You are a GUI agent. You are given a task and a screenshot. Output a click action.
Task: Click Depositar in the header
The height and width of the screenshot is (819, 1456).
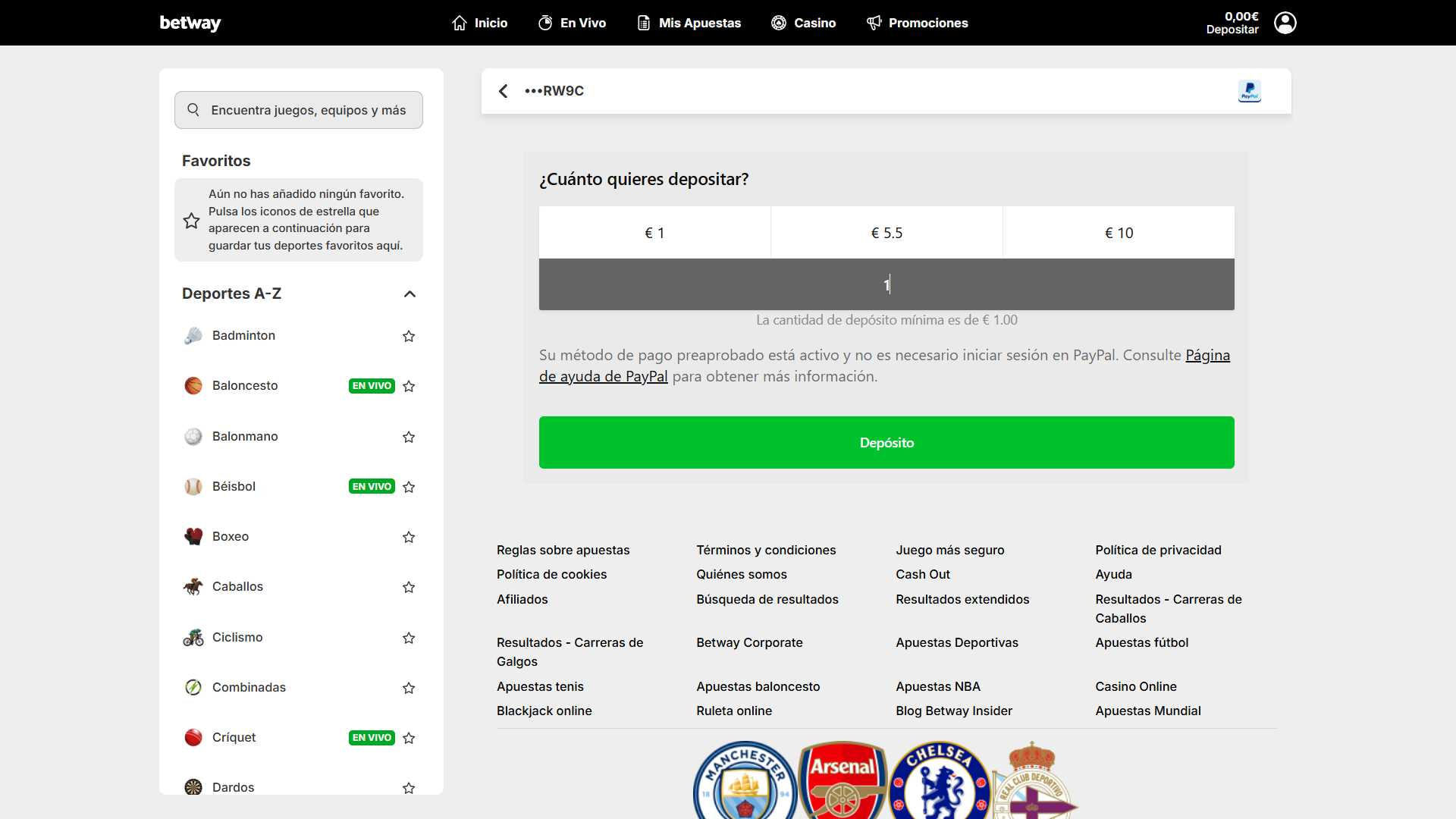click(1232, 30)
